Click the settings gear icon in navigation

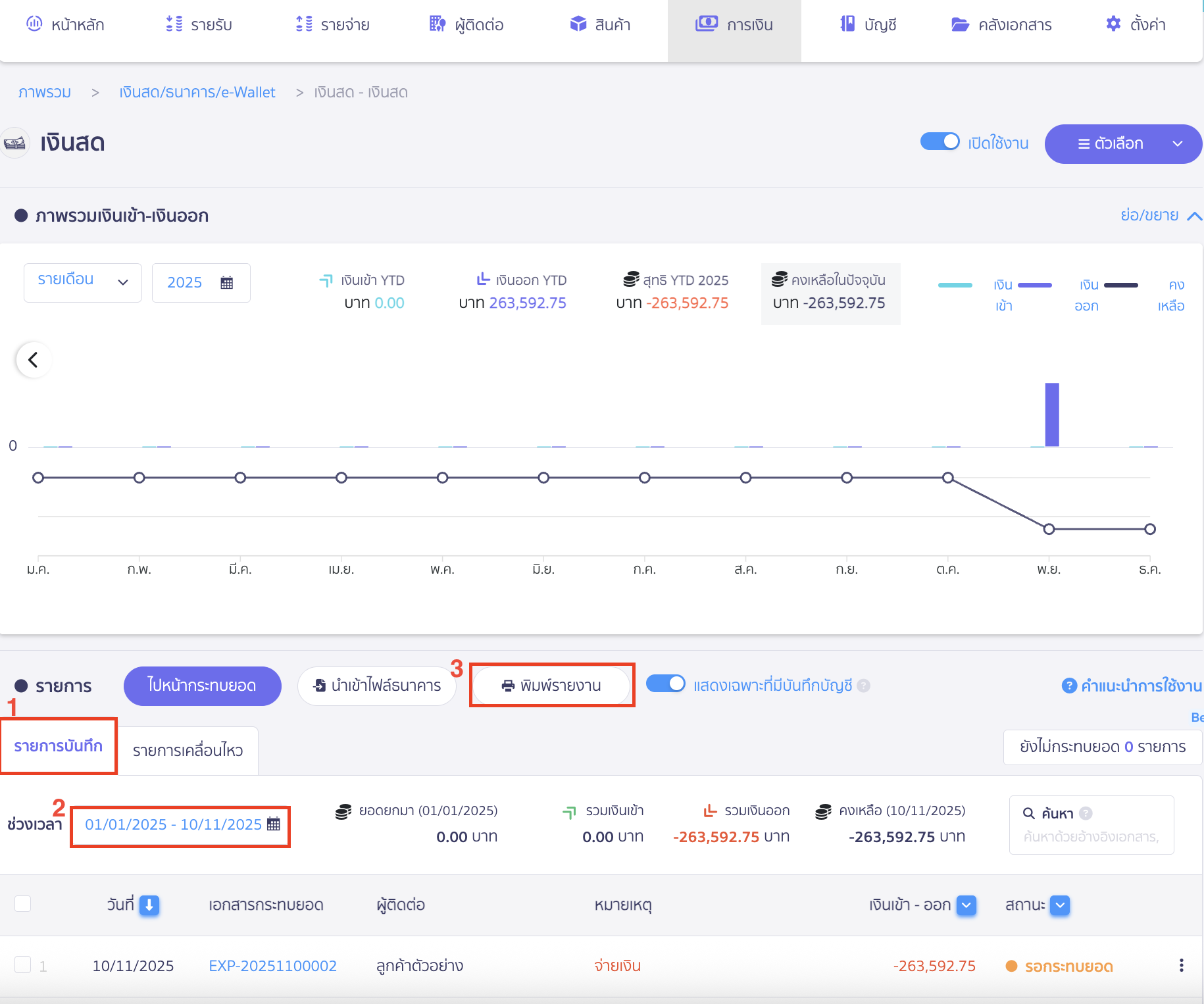pos(1113,24)
